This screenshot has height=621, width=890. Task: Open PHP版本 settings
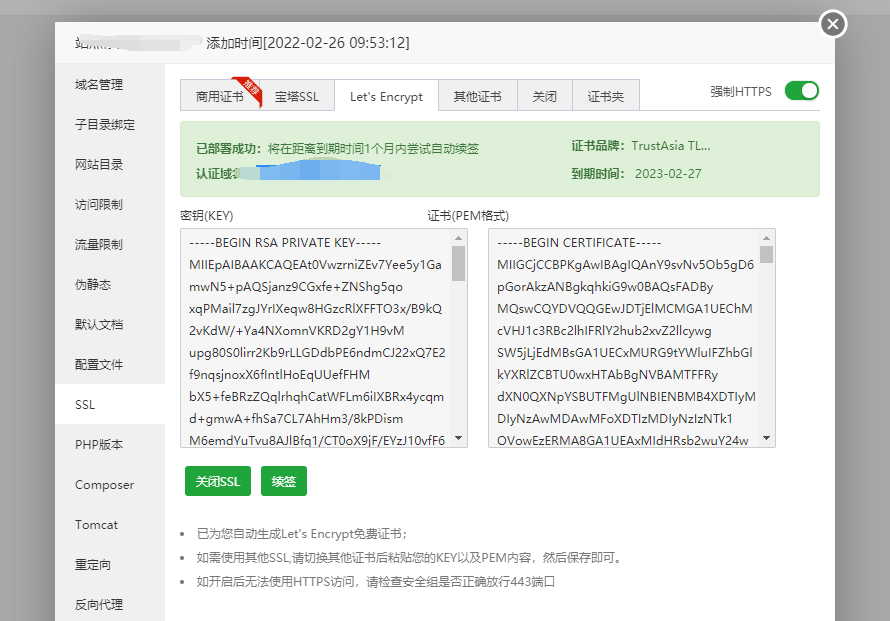click(x=110, y=444)
